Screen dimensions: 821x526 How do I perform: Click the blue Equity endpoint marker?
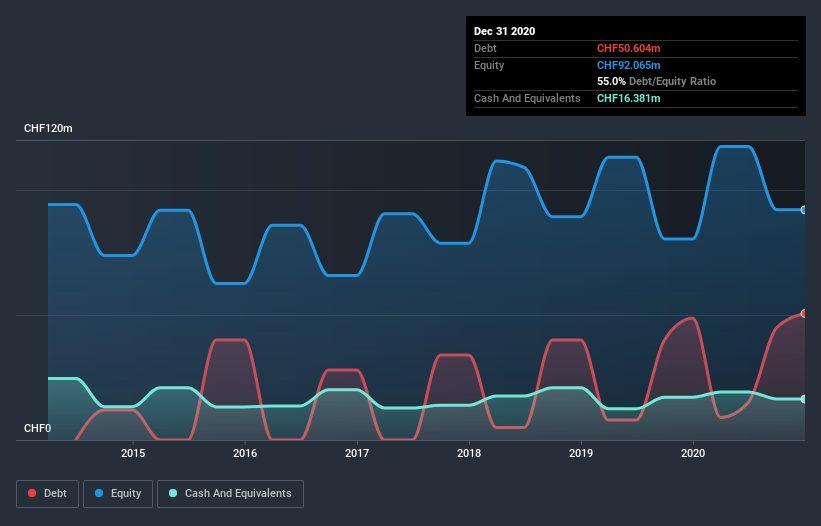[804, 210]
